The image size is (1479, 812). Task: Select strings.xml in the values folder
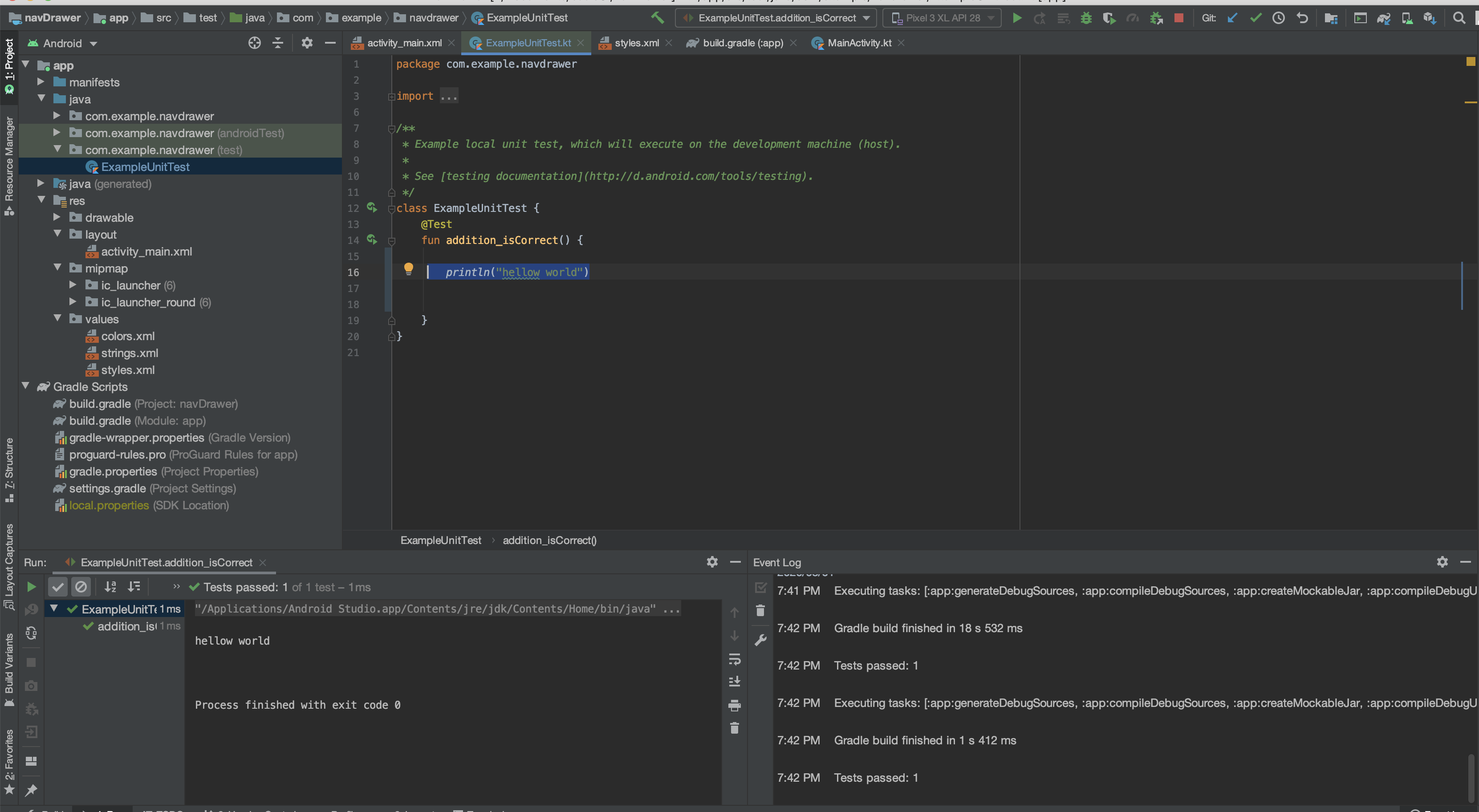pos(129,353)
